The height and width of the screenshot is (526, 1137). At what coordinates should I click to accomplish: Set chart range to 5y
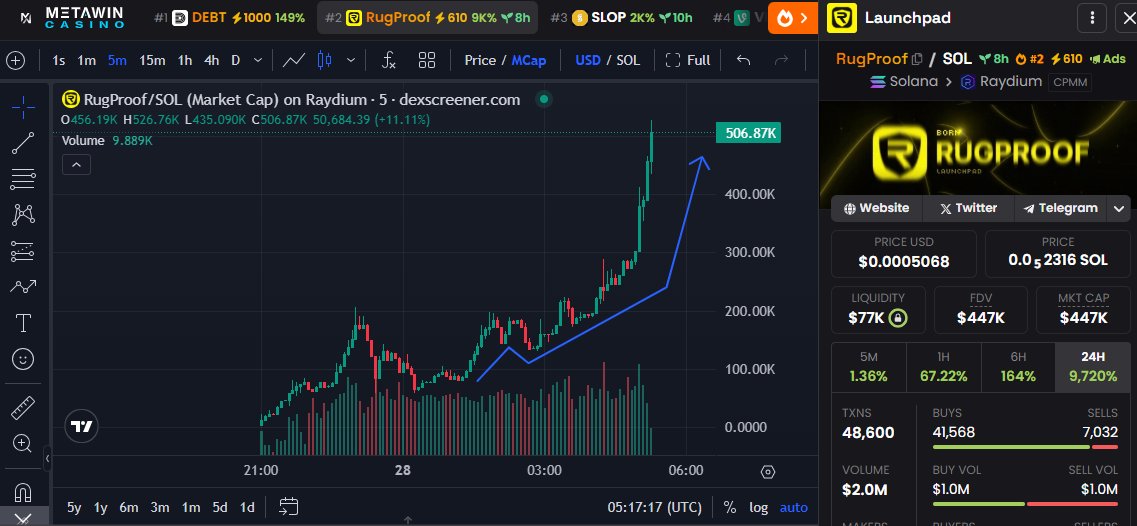74,507
